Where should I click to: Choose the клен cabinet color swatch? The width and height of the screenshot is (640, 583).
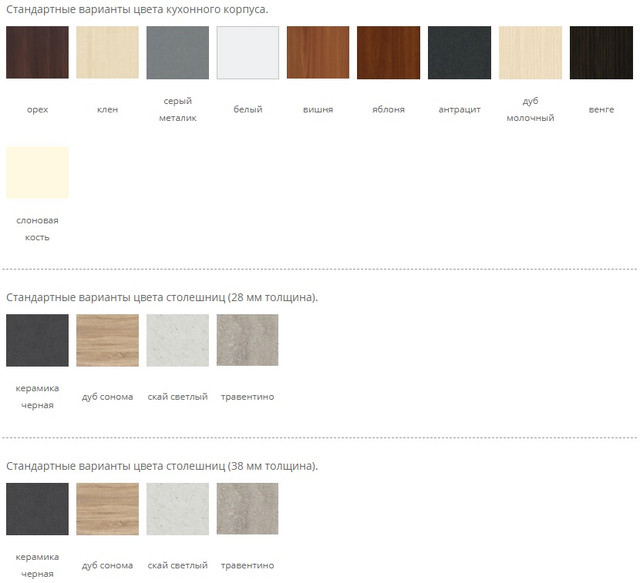click(107, 52)
